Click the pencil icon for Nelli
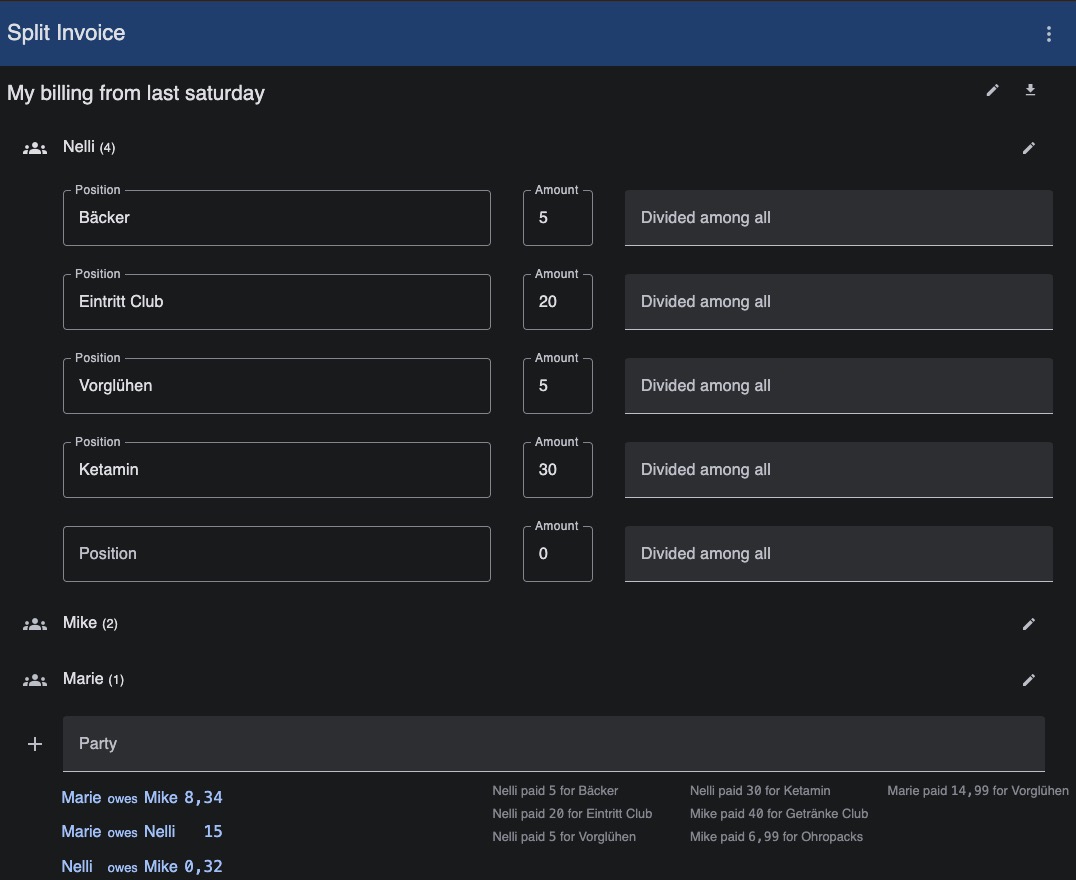Viewport: 1076px width, 880px height. [1028, 148]
